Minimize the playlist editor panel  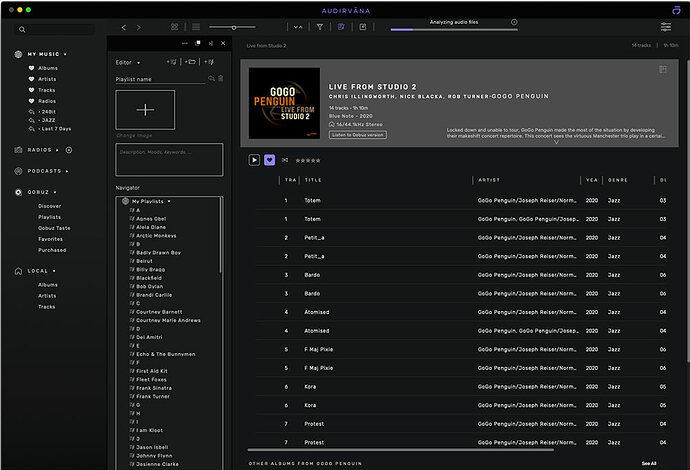[x=185, y=43]
